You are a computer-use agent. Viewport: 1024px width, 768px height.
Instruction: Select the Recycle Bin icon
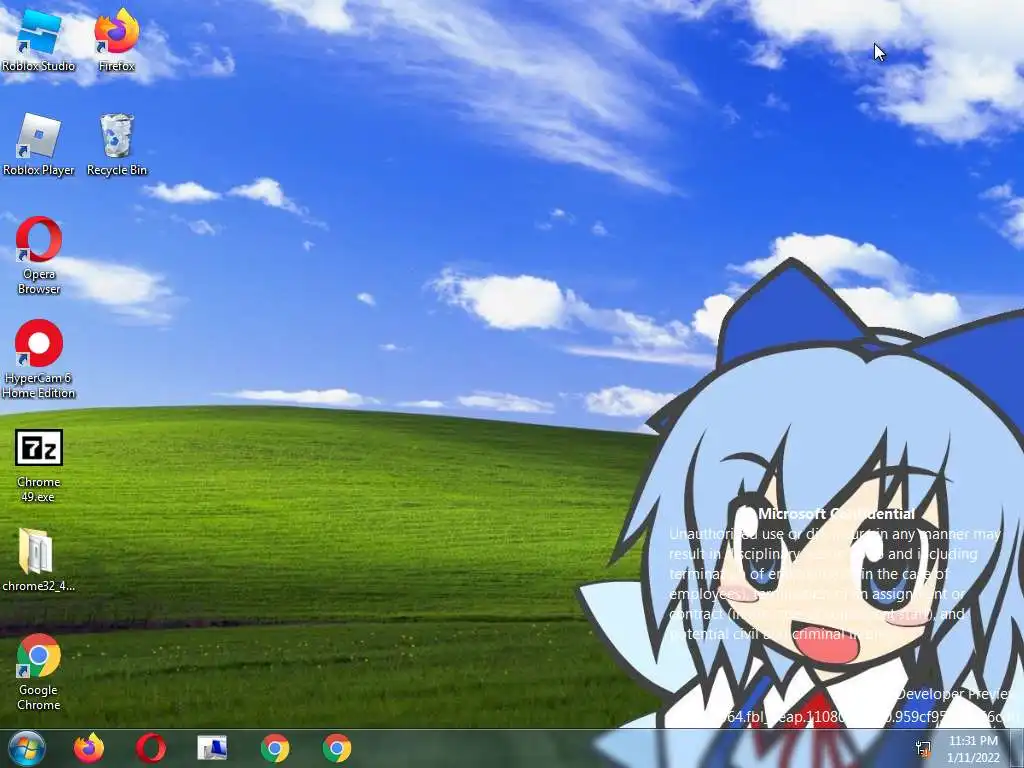(x=117, y=144)
